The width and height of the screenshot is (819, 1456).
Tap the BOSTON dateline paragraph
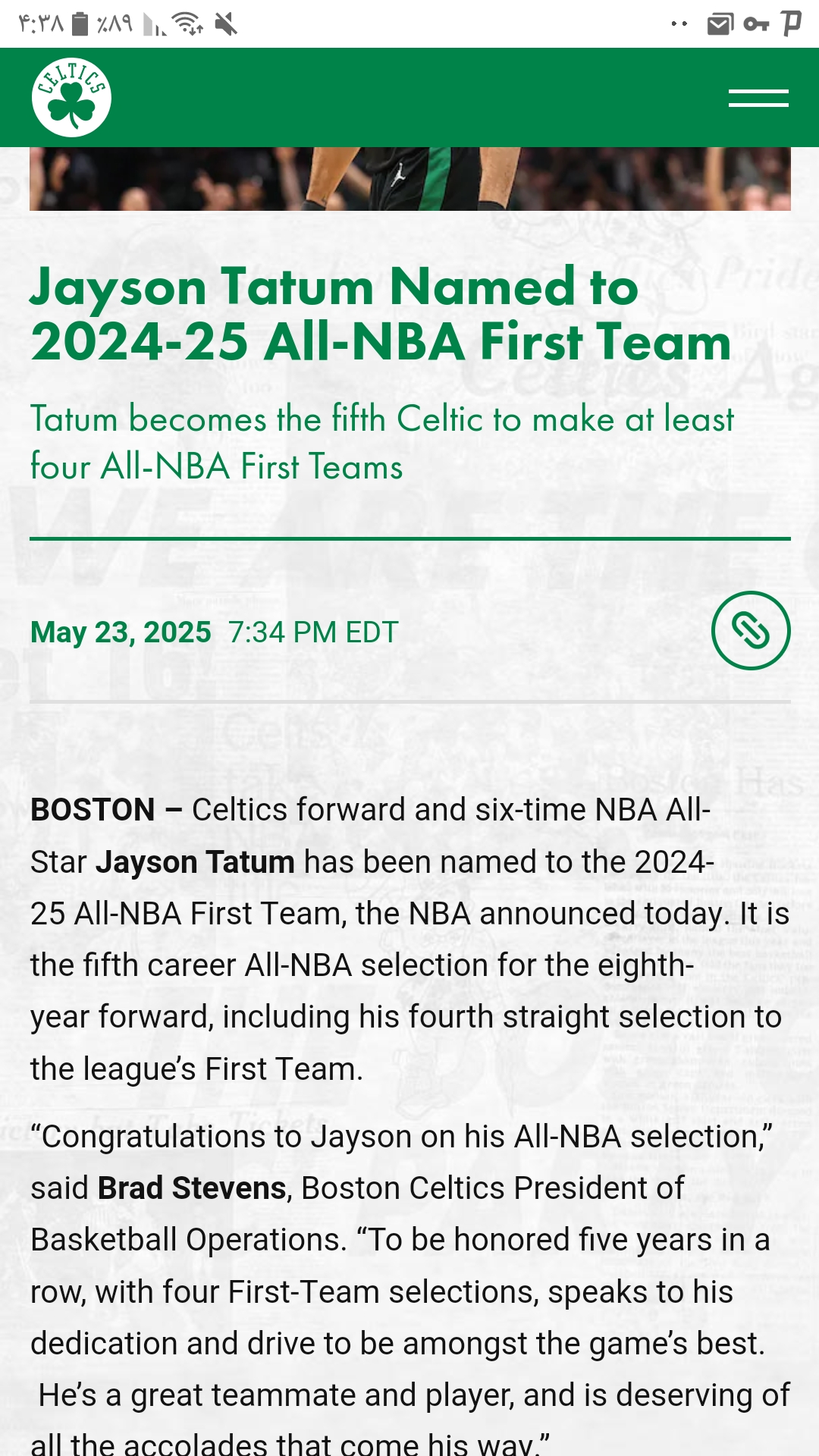(x=409, y=939)
